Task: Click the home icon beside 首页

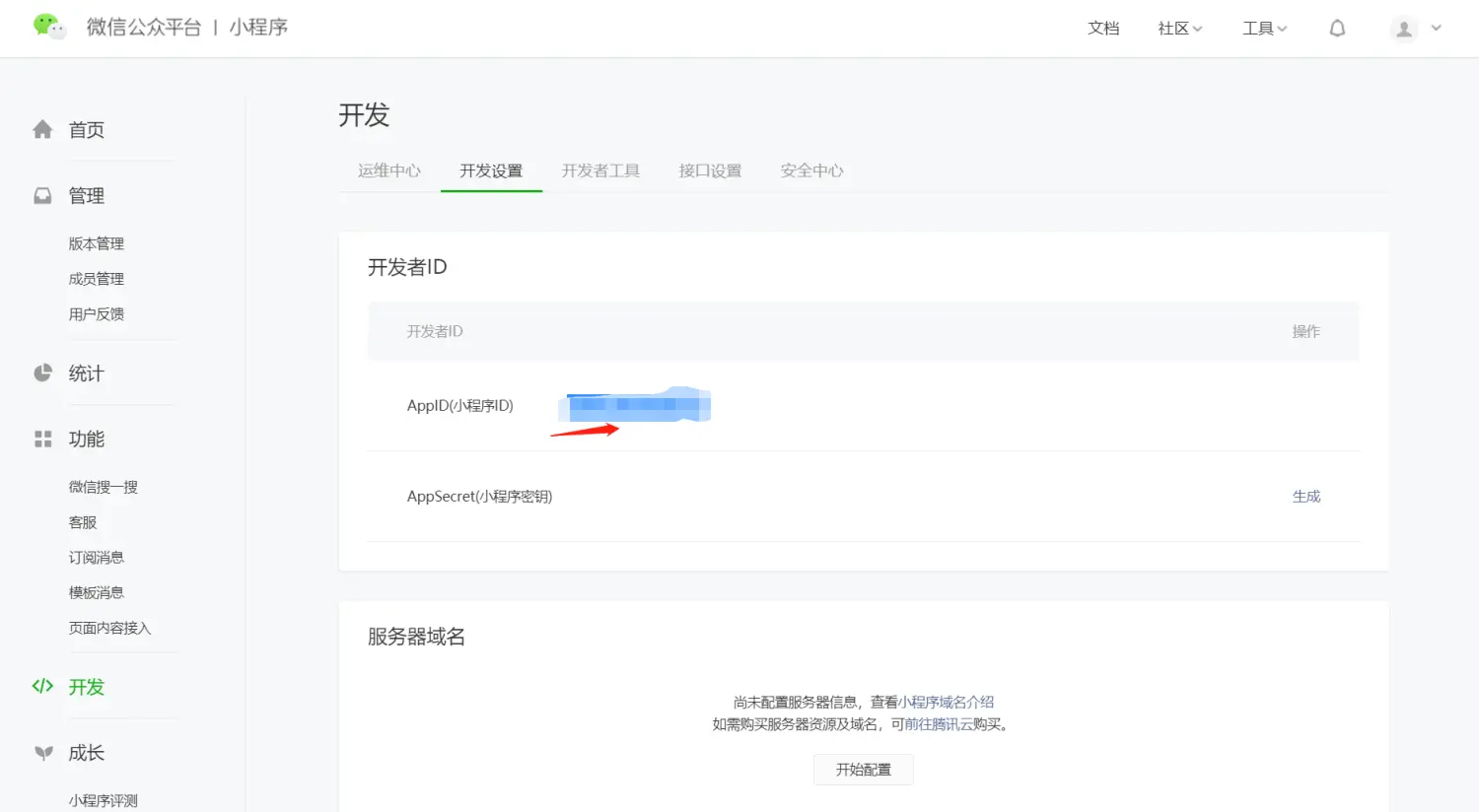Action: pos(42,129)
